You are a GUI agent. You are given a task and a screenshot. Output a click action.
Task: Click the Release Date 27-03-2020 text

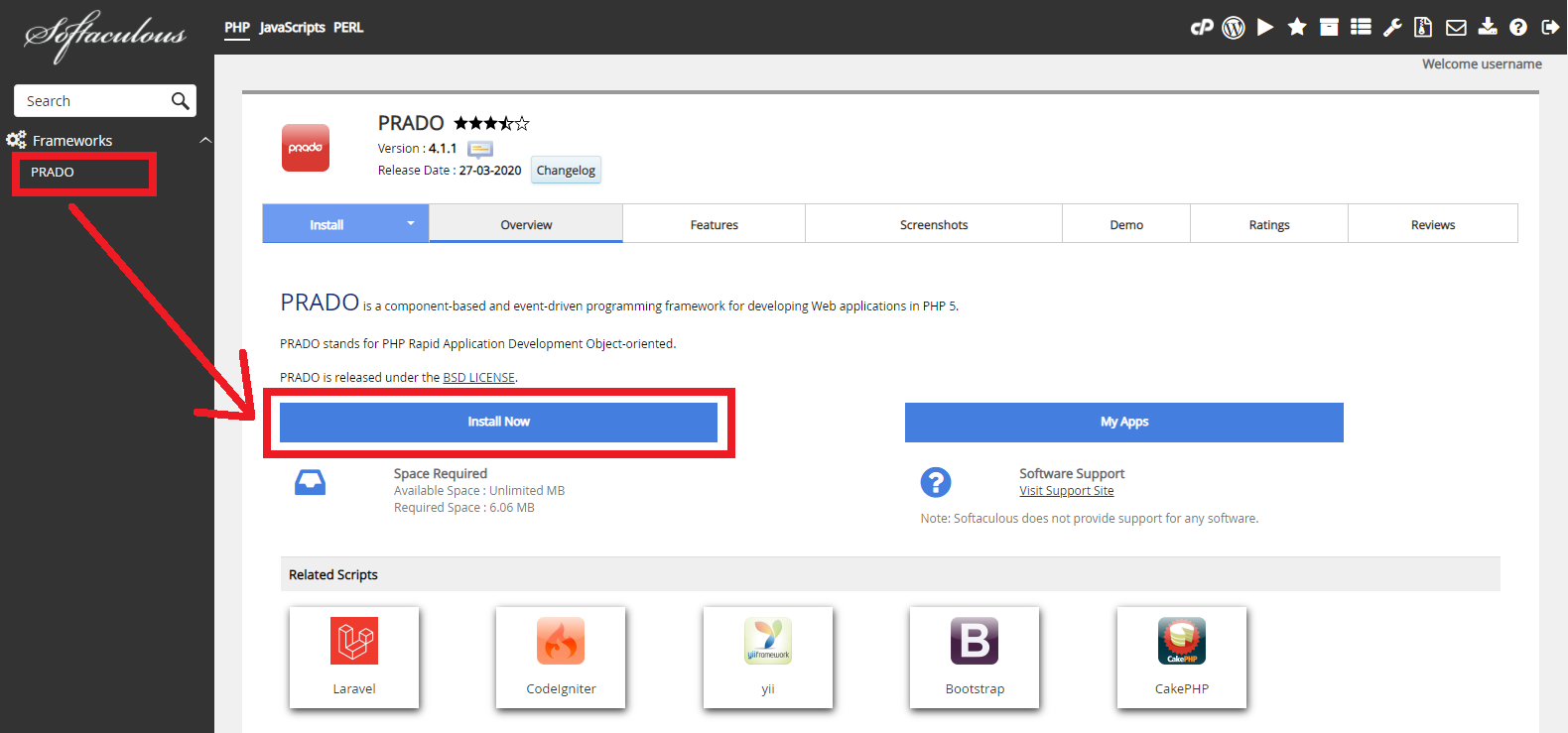450,170
